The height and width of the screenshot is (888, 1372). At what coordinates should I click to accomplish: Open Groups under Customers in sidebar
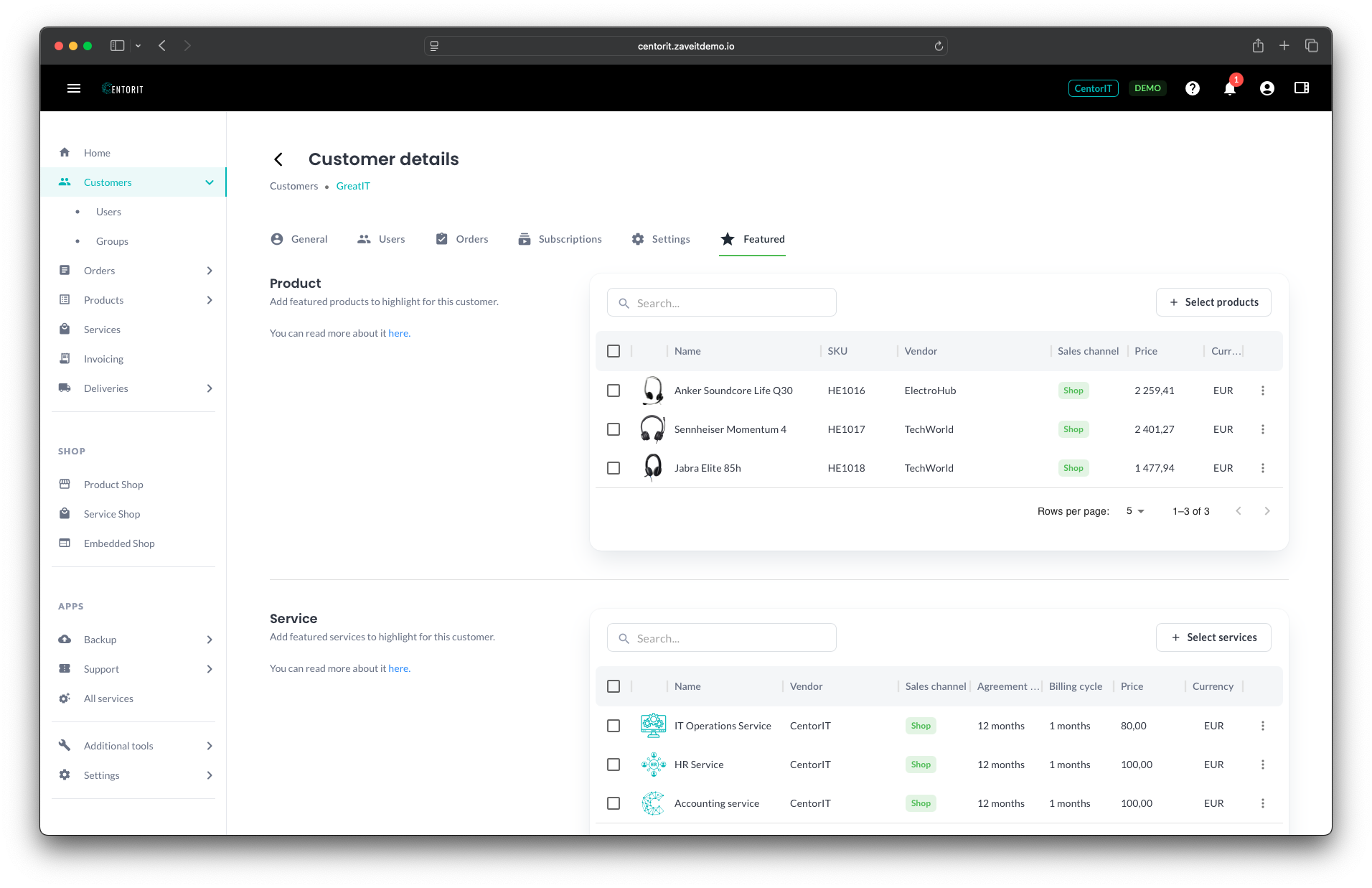pyautogui.click(x=112, y=241)
